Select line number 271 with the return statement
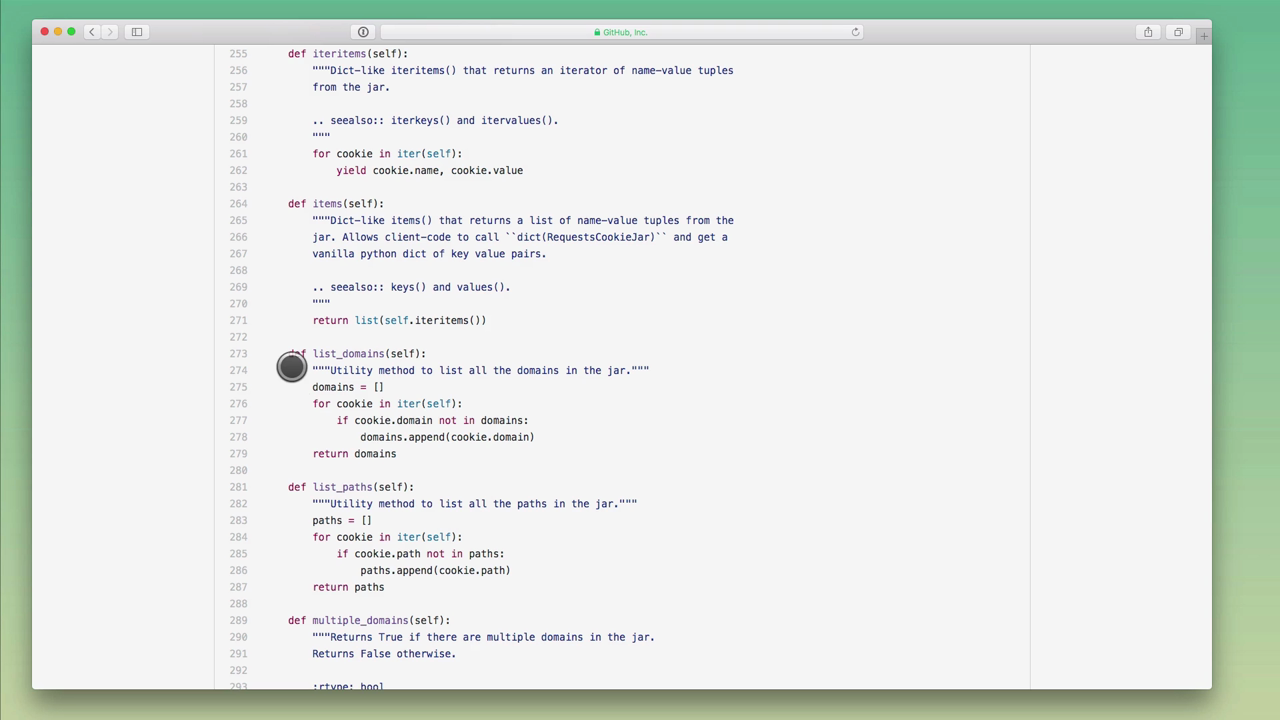 pyautogui.click(x=238, y=320)
